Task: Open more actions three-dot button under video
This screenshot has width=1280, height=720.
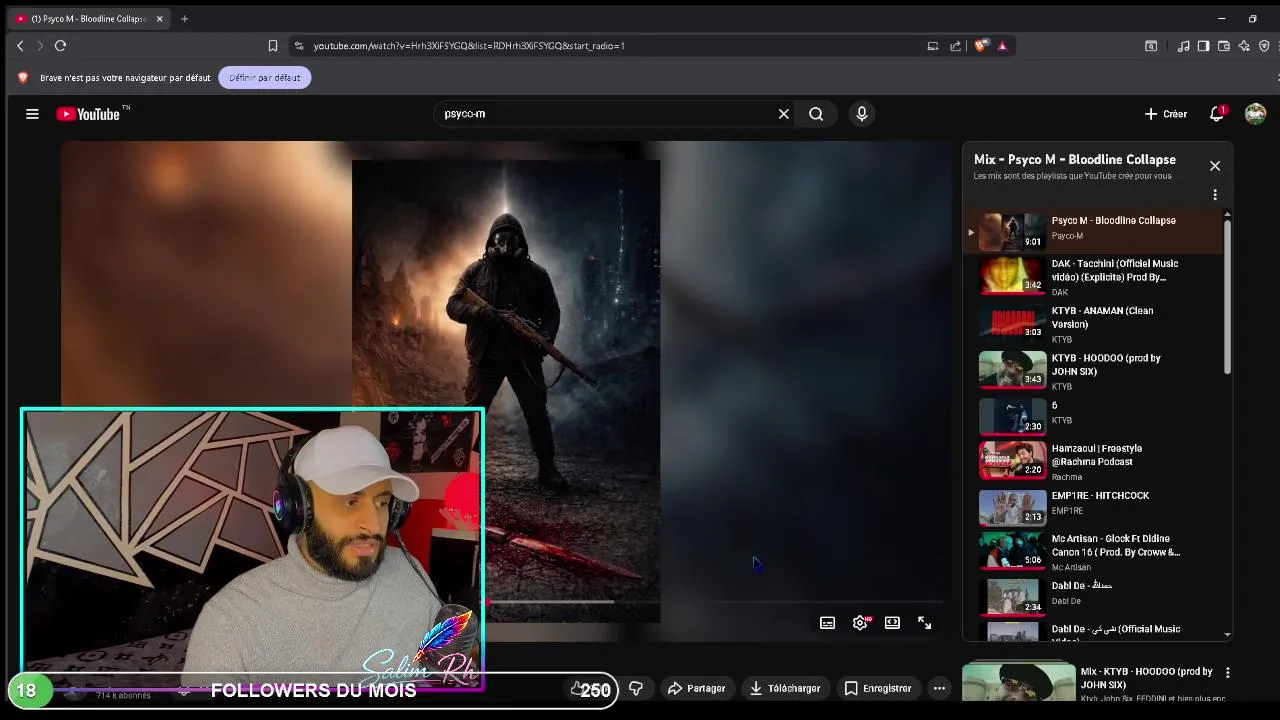Action: tap(939, 688)
